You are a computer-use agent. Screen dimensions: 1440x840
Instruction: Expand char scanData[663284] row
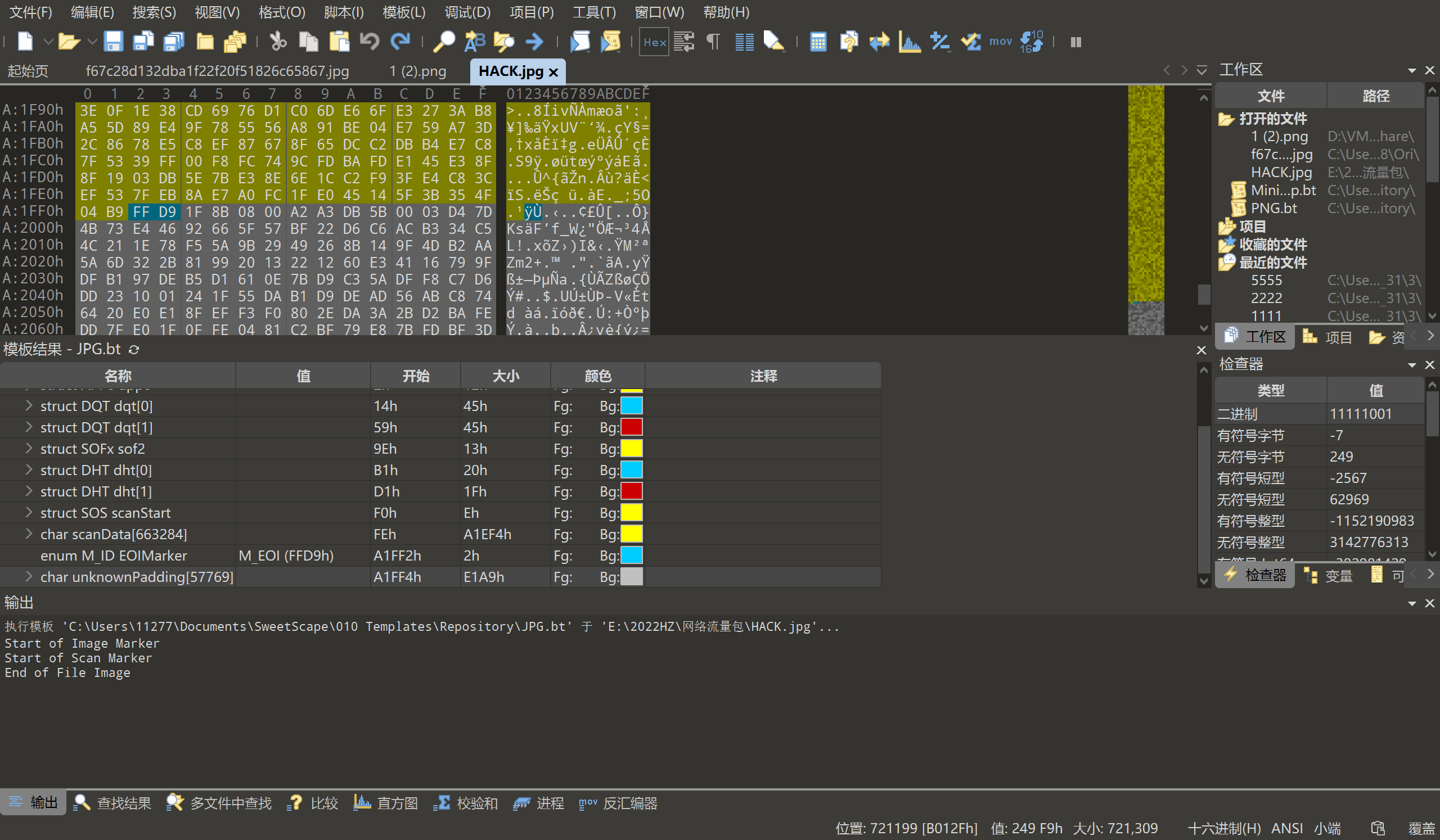point(29,534)
